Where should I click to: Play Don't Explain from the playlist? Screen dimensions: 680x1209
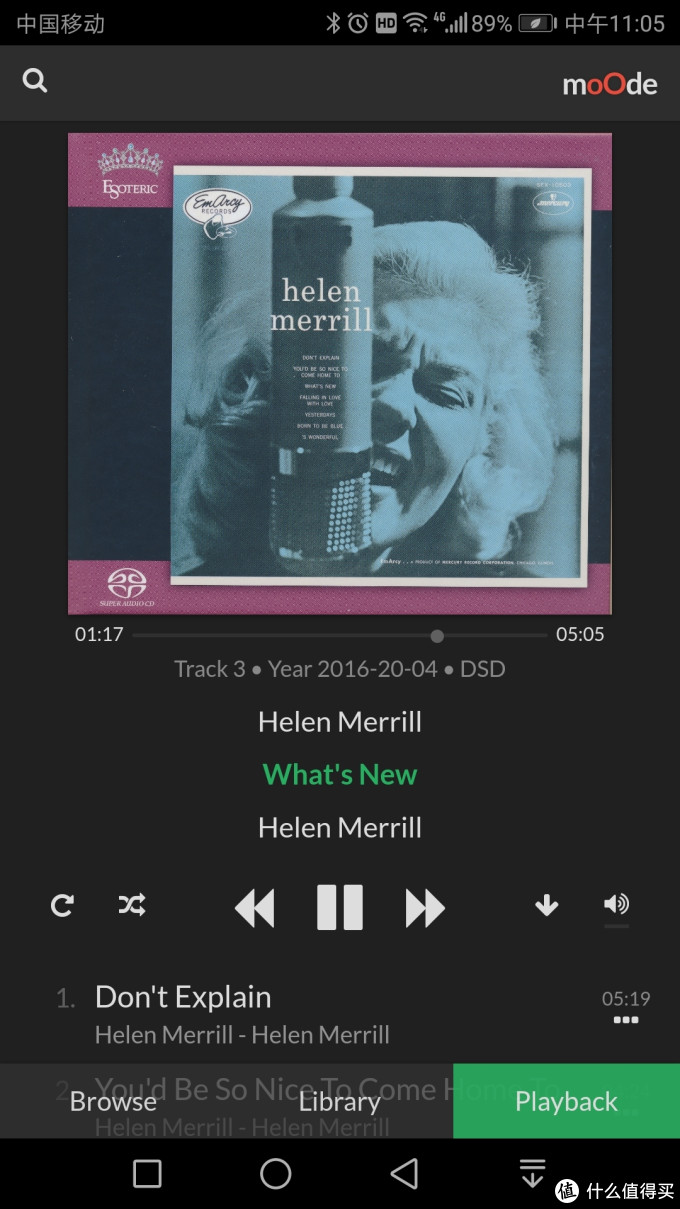tap(183, 997)
